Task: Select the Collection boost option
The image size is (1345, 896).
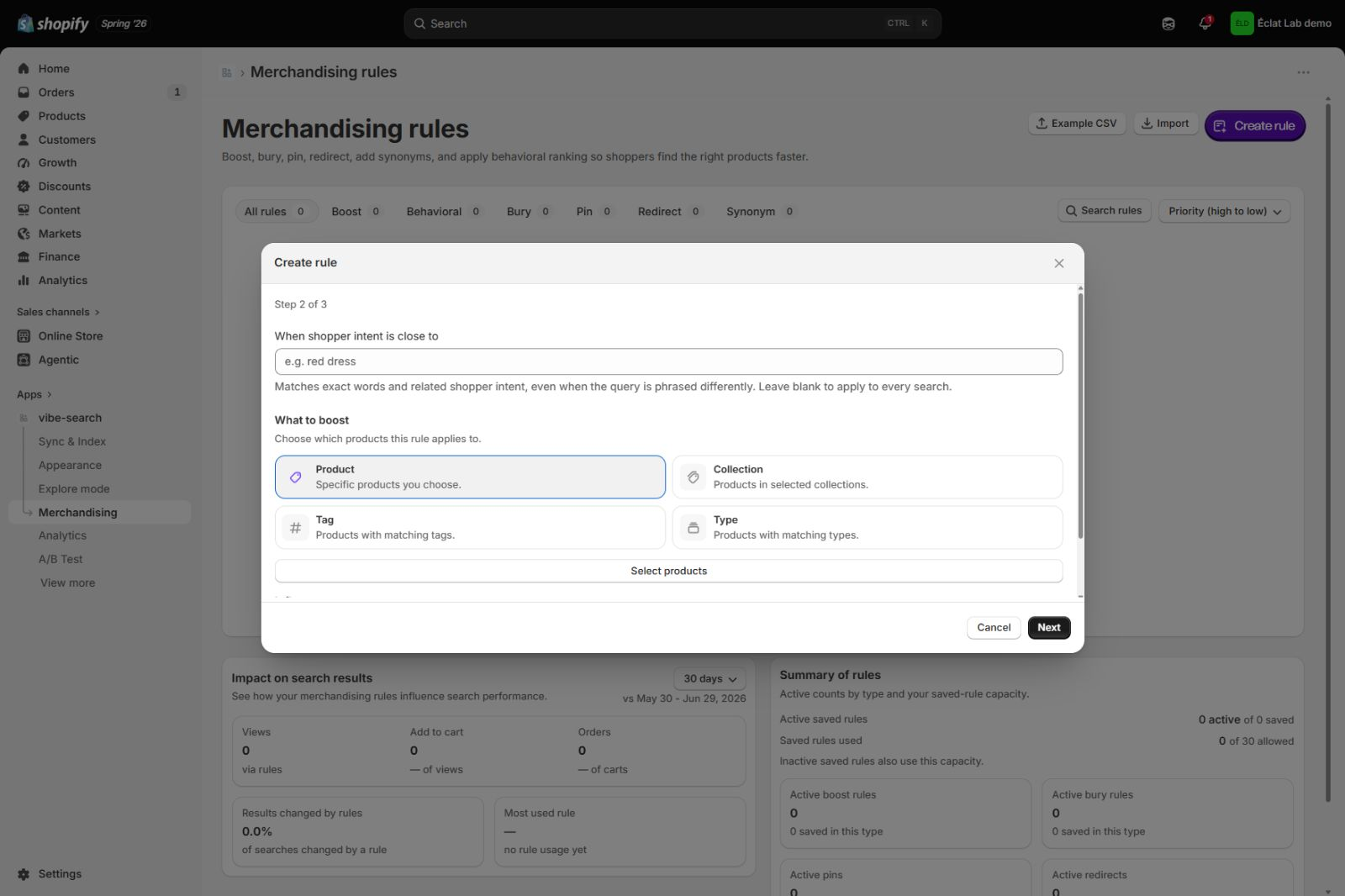Action: pyautogui.click(x=868, y=477)
